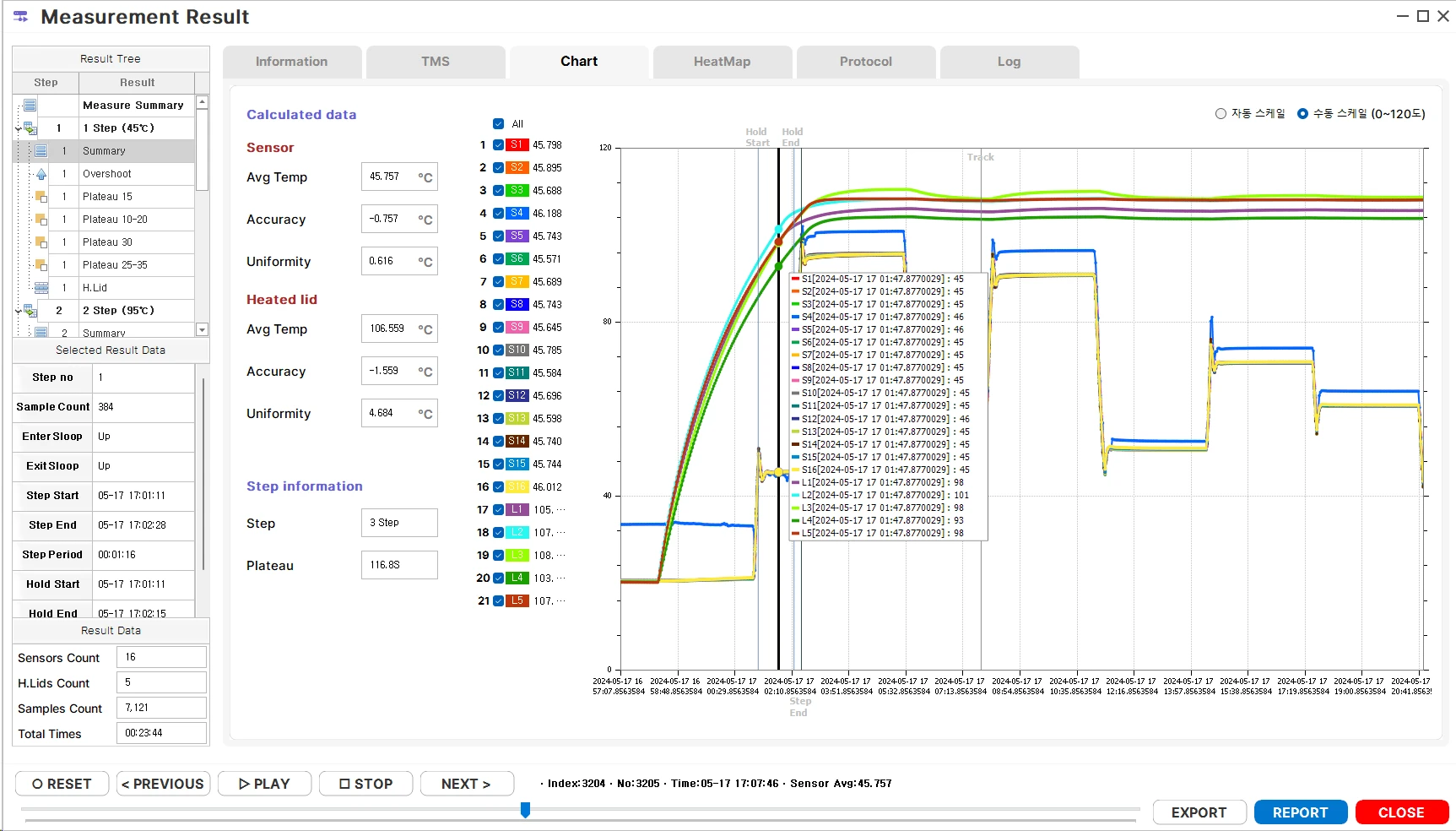This screenshot has height=831, width=1456.
Task: Click the PREVIOUS button
Action: pos(164,784)
